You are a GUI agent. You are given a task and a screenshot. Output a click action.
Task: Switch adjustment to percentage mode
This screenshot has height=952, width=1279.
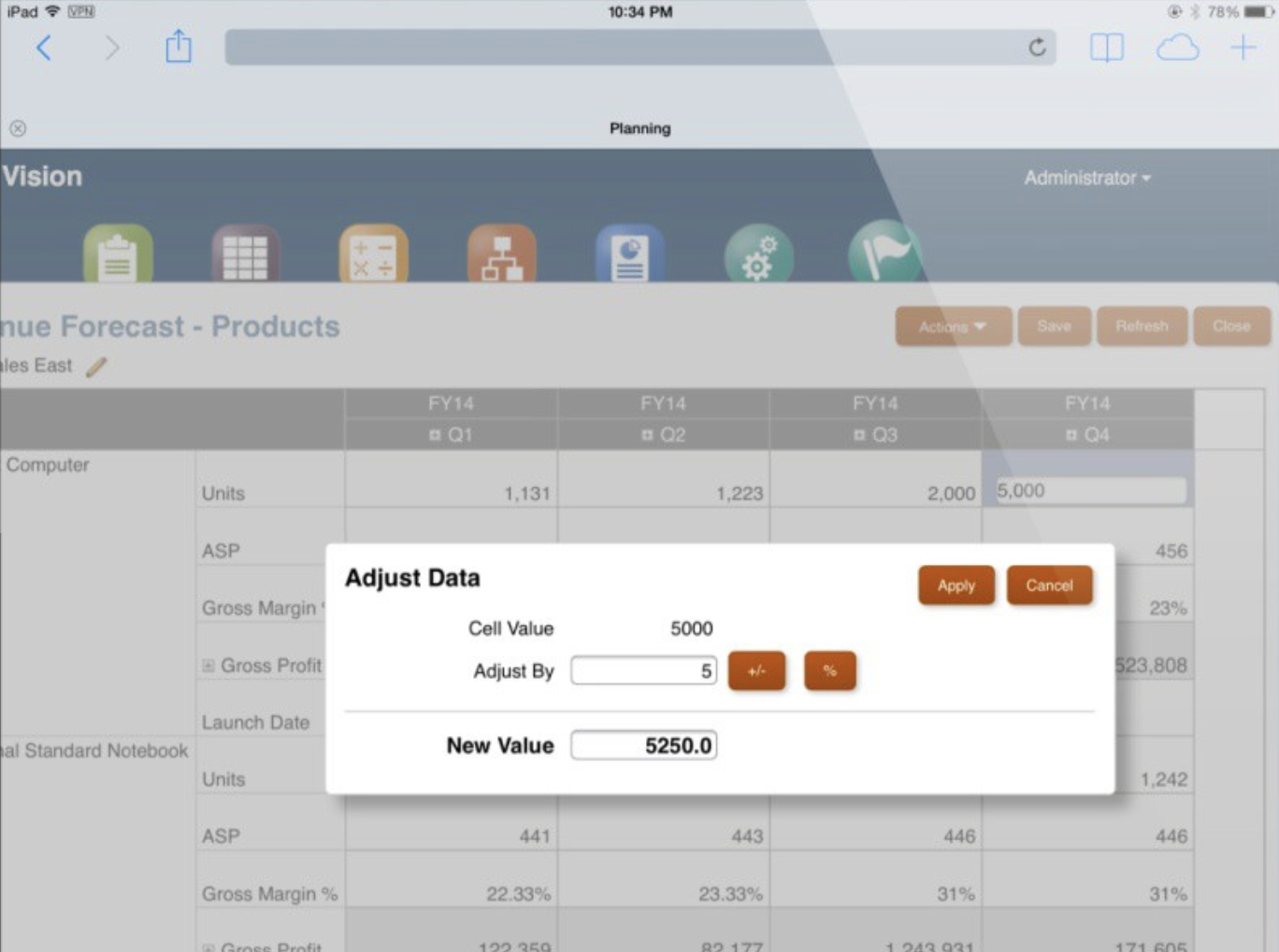pos(830,671)
